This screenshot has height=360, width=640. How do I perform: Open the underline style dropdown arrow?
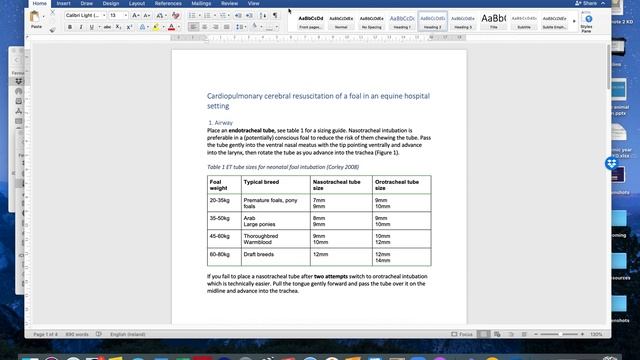[x=99, y=27]
